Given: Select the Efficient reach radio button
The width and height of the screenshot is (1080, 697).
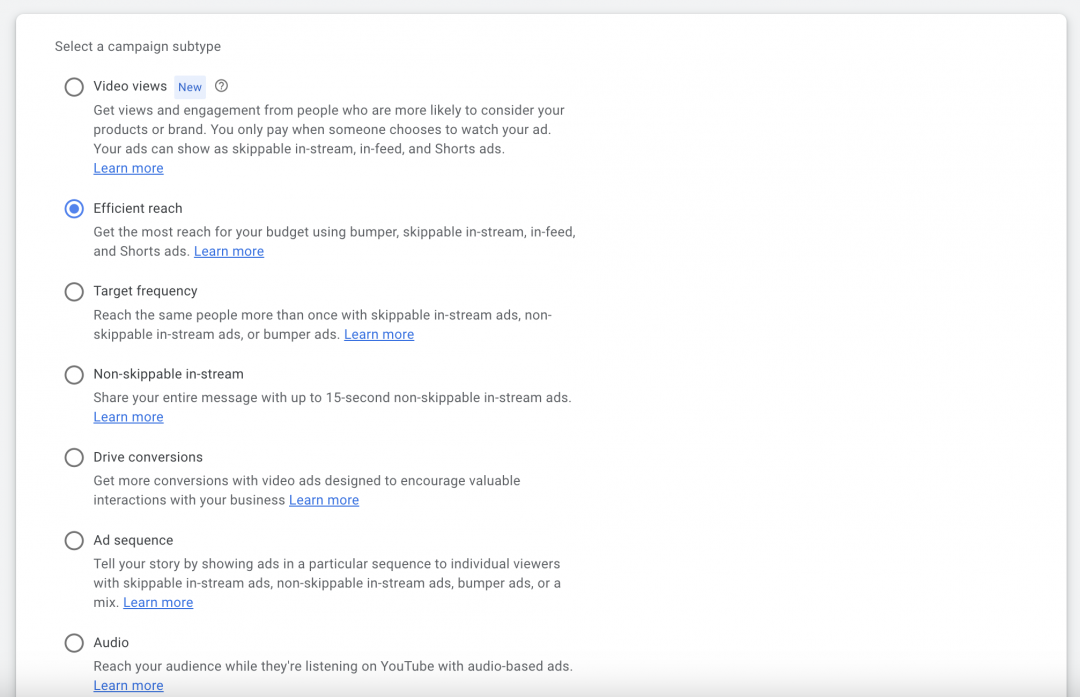Looking at the screenshot, I should 74,209.
